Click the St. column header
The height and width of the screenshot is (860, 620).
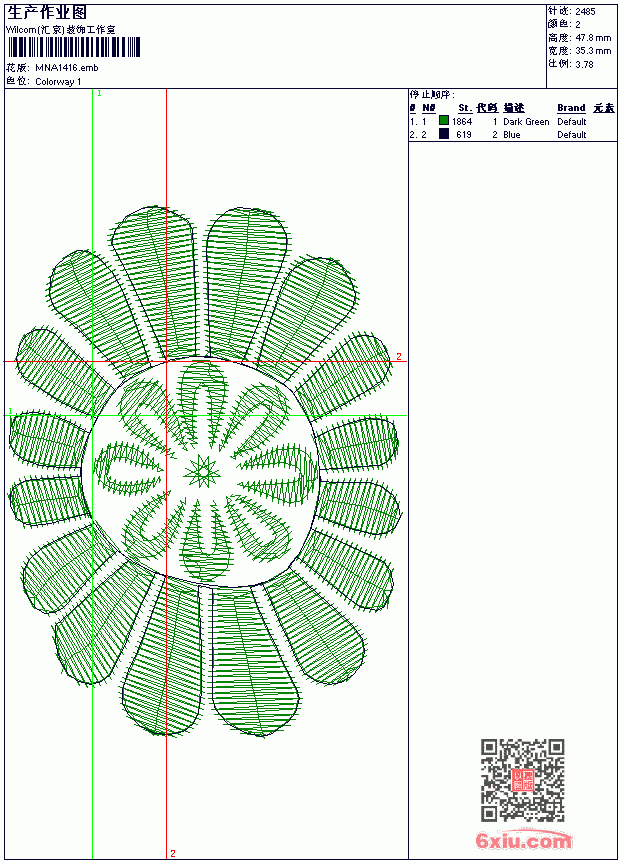click(465, 108)
